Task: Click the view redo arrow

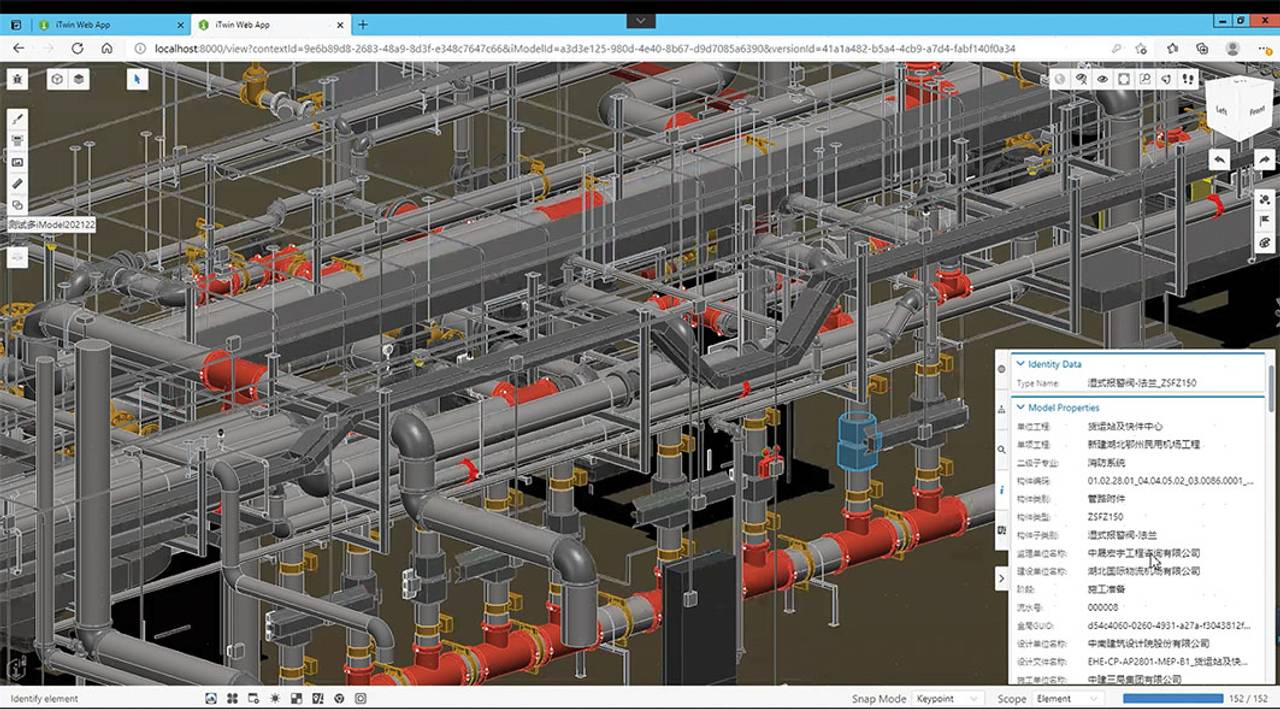Action: pos(1263,160)
